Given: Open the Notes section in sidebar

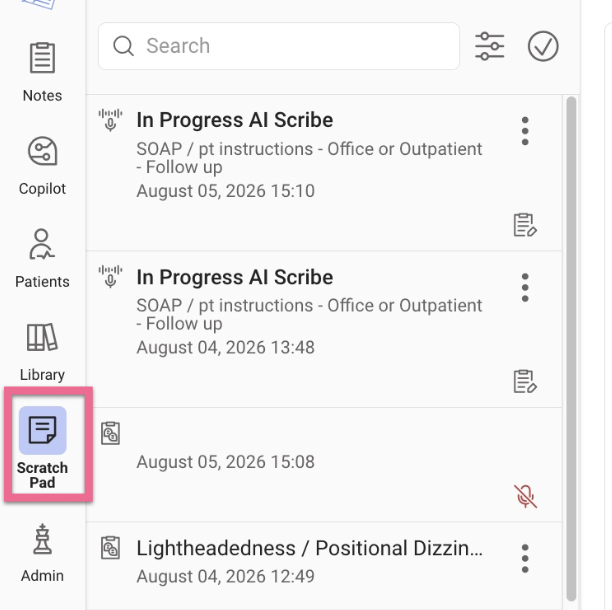Looking at the screenshot, I should tap(42, 72).
